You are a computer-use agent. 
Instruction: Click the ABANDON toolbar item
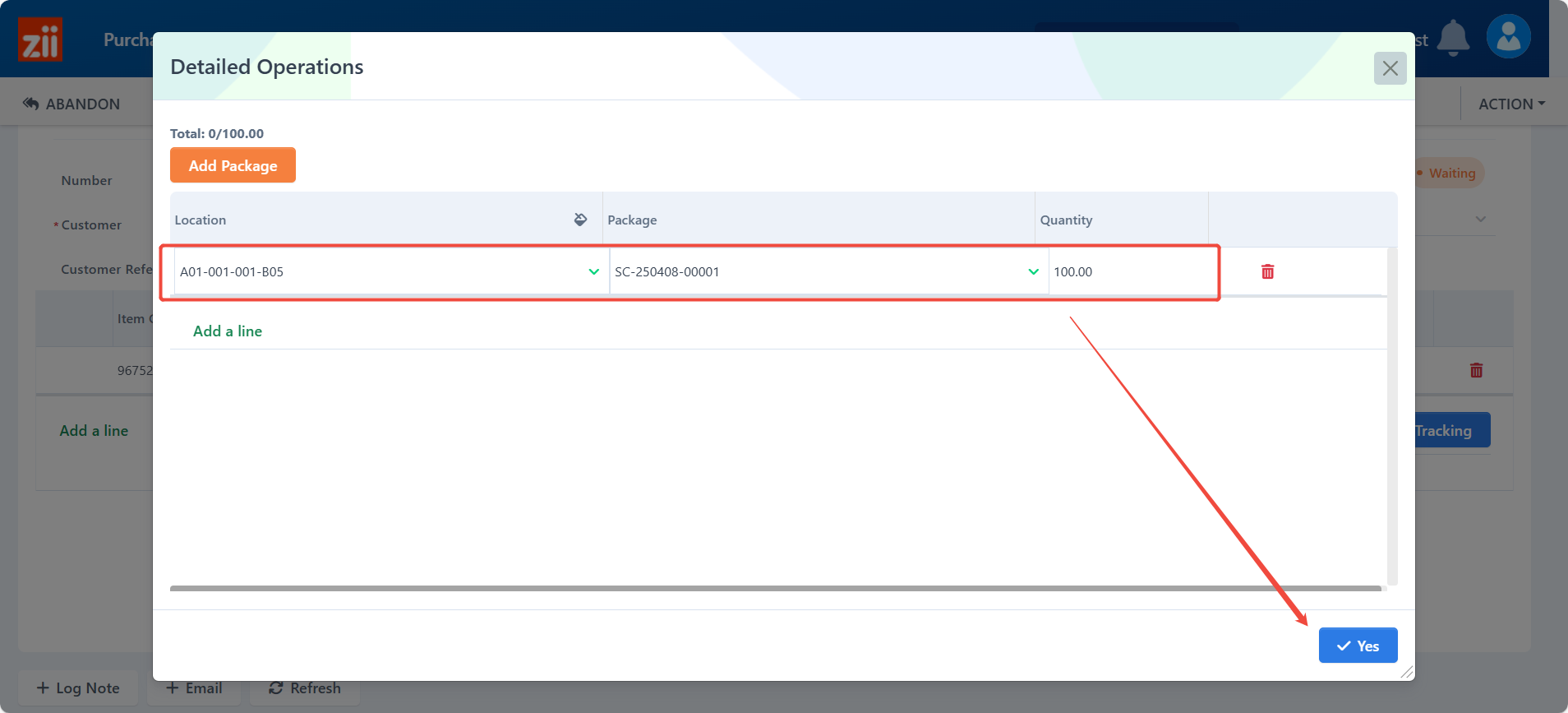(71, 104)
